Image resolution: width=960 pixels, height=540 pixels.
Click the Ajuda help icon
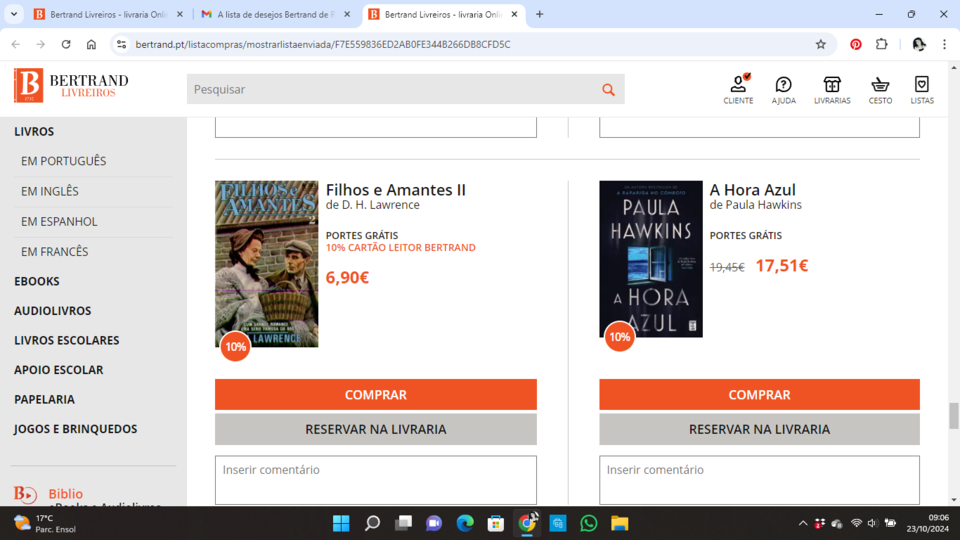tap(783, 88)
